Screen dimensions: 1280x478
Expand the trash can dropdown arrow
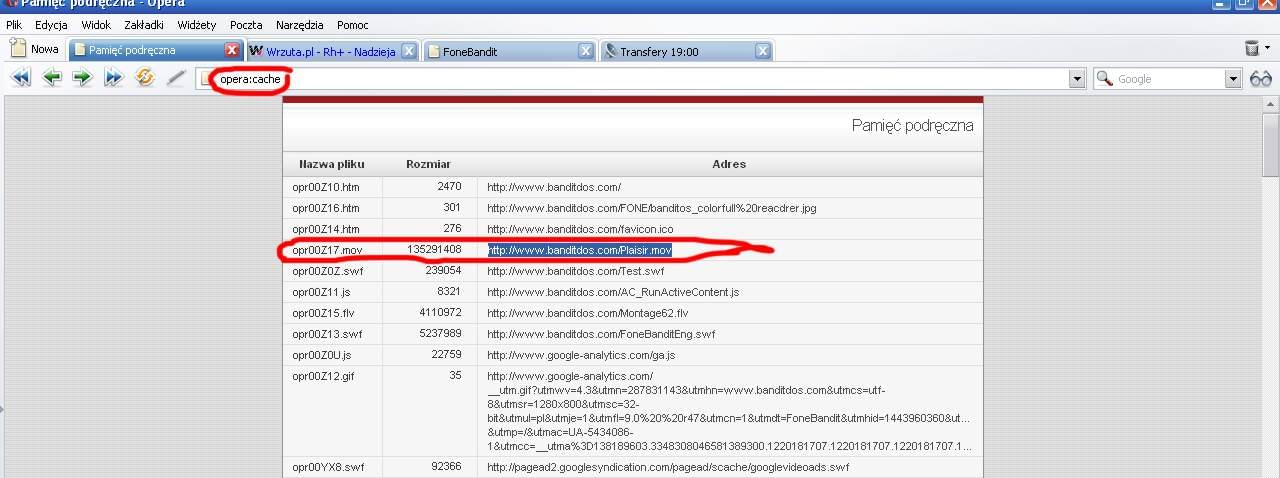(1267, 48)
